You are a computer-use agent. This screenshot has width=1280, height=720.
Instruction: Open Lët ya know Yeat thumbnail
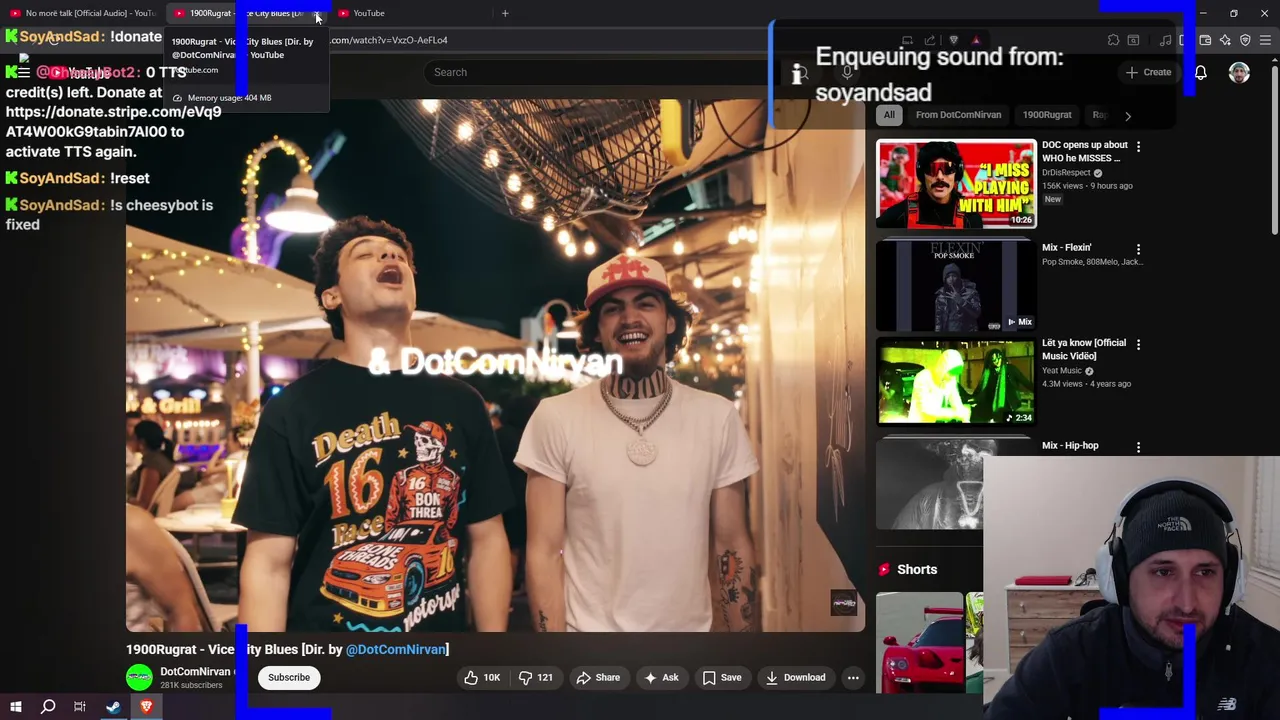pos(956,382)
